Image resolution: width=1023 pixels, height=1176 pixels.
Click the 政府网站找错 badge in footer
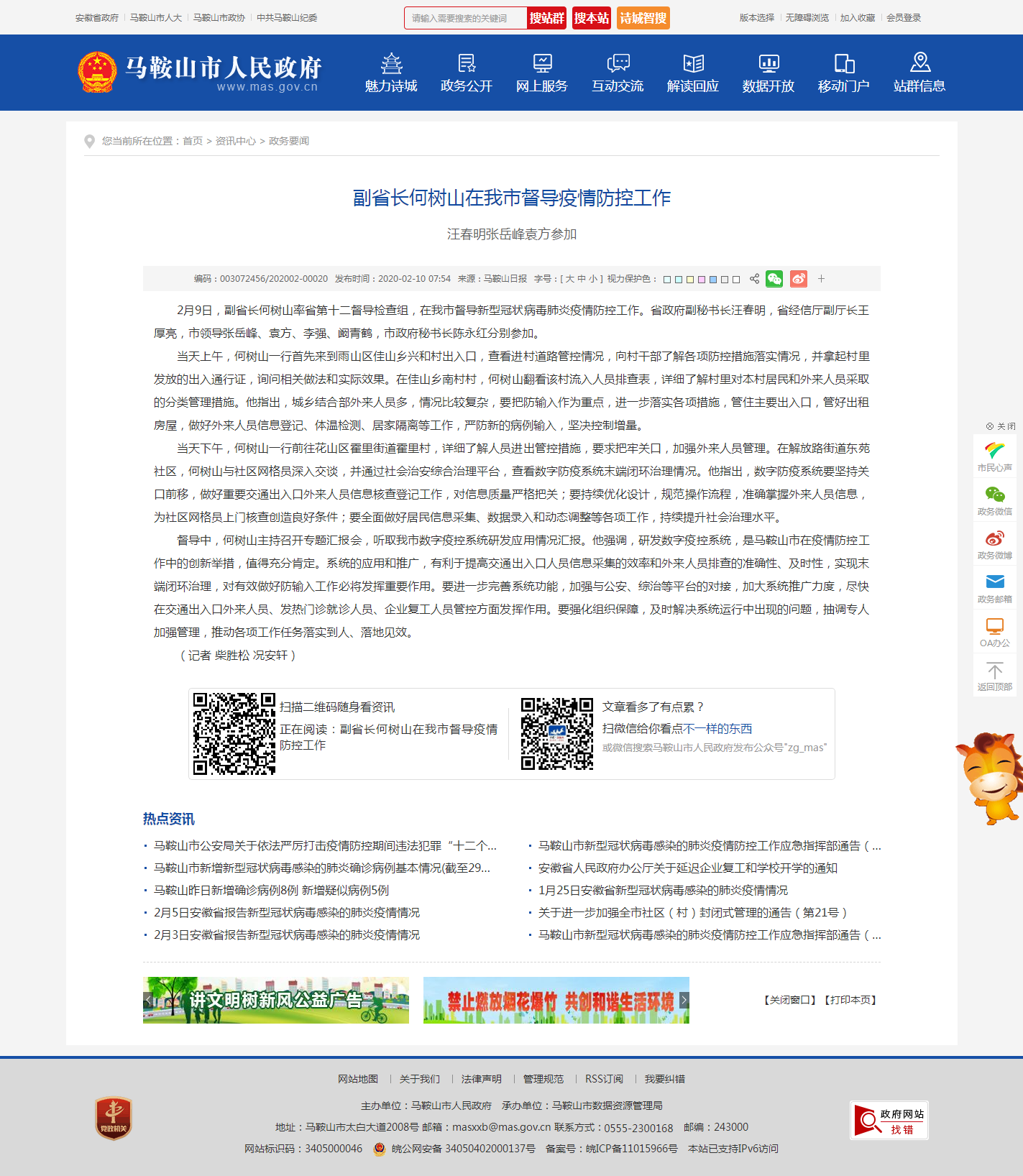pos(889,1120)
